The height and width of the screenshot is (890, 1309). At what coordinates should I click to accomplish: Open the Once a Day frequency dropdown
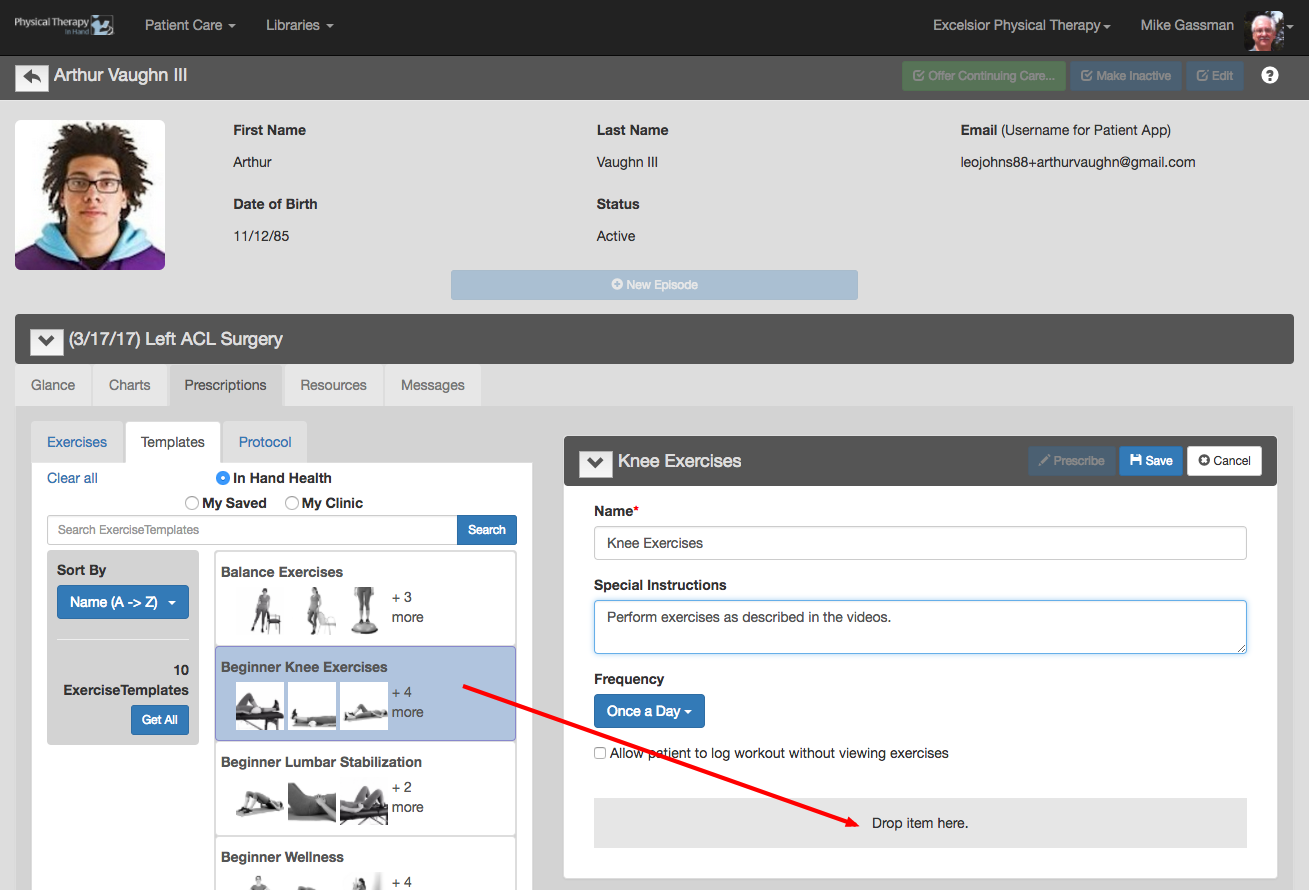pos(649,711)
